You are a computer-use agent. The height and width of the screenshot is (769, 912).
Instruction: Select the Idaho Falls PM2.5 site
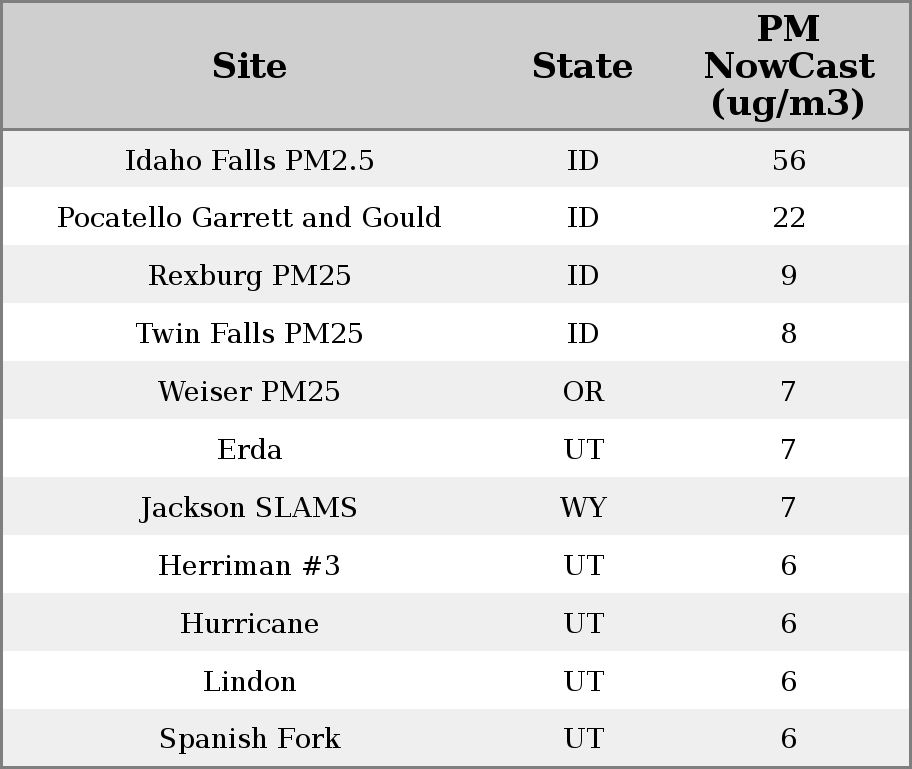(249, 161)
